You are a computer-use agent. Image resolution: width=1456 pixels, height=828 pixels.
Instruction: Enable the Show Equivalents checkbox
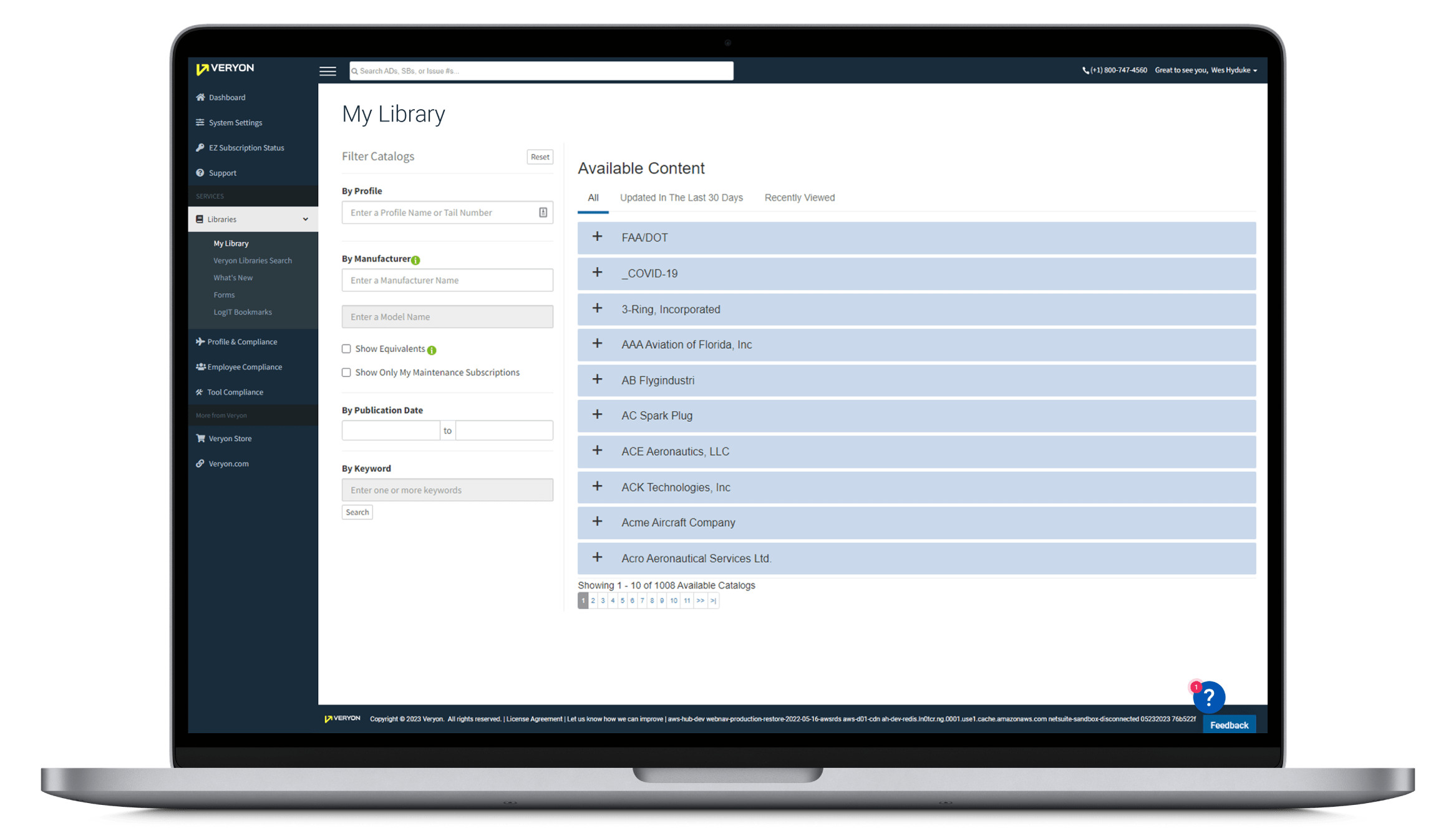pos(346,349)
